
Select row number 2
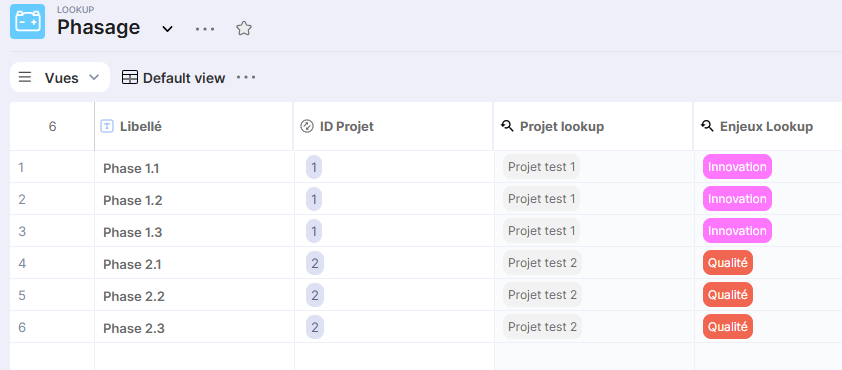pos(21,200)
